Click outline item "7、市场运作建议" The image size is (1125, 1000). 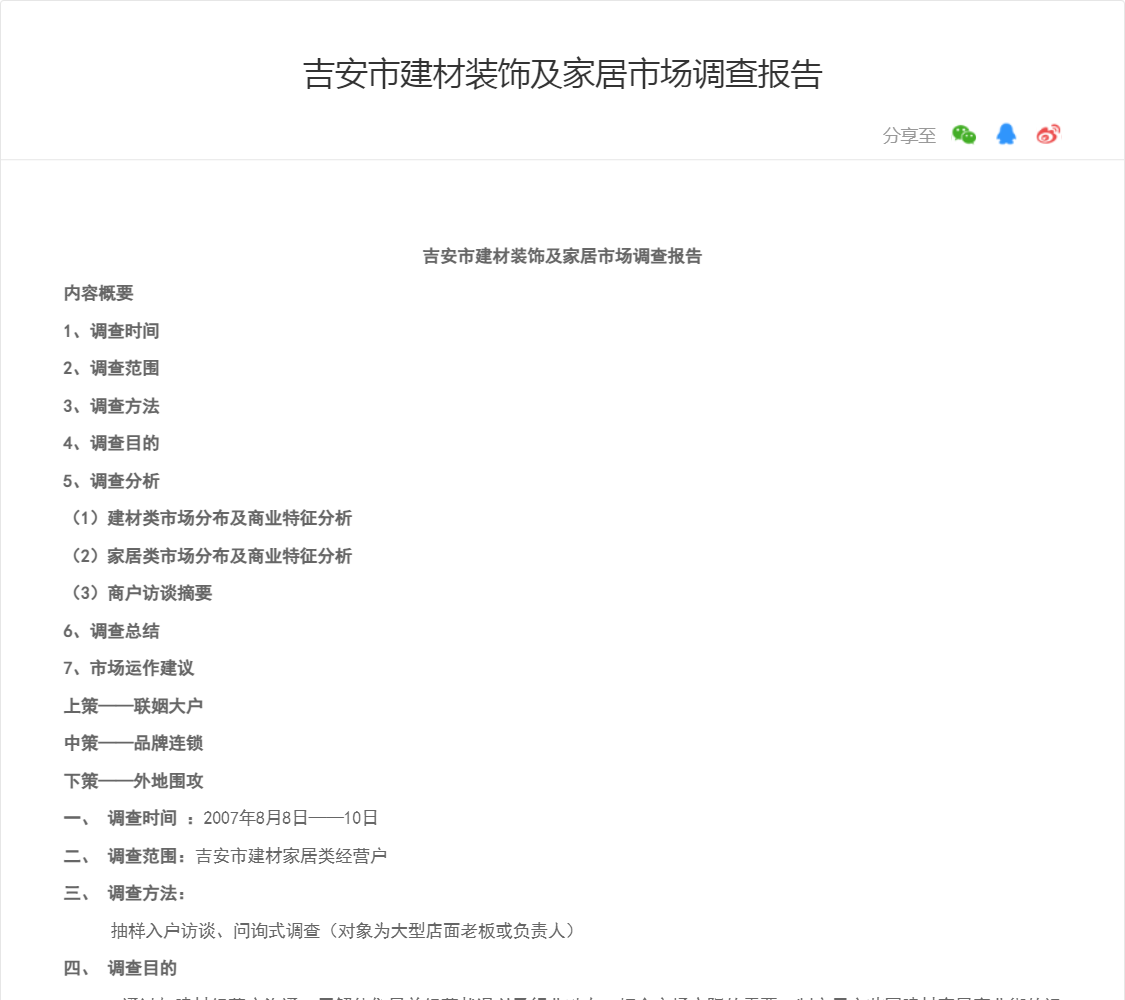[x=128, y=668]
